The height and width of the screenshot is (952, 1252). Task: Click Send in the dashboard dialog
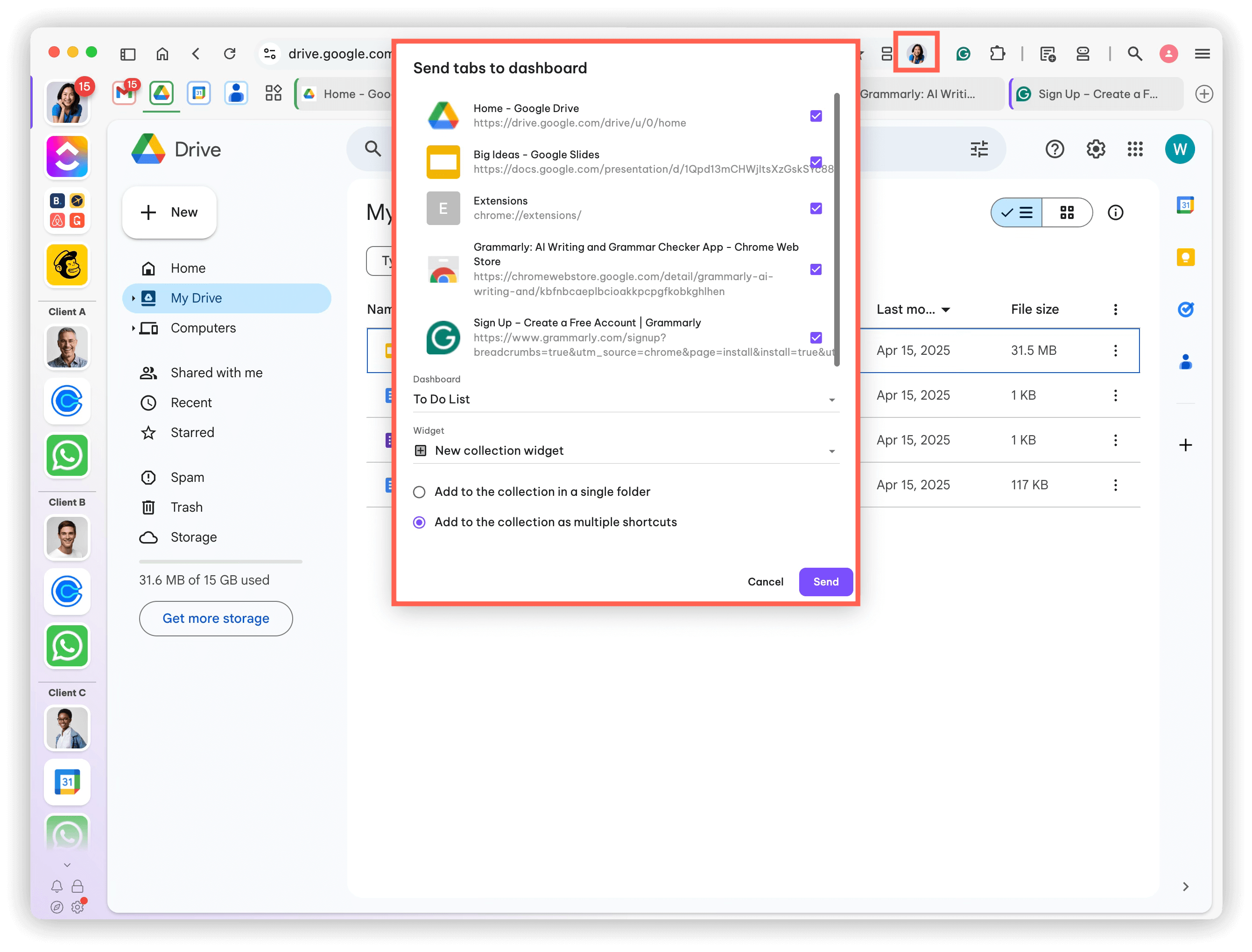pos(825,581)
